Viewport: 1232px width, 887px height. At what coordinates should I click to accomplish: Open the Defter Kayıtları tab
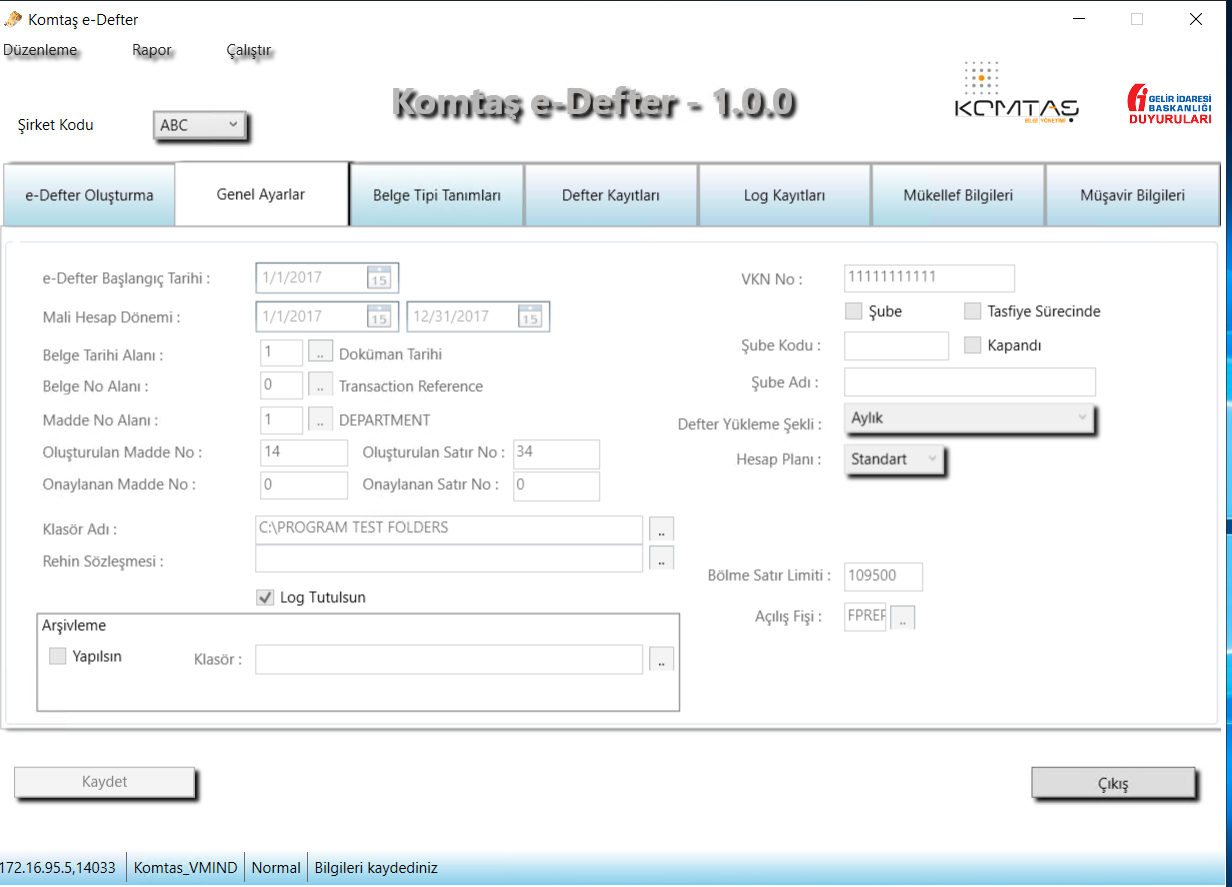[x=611, y=195]
